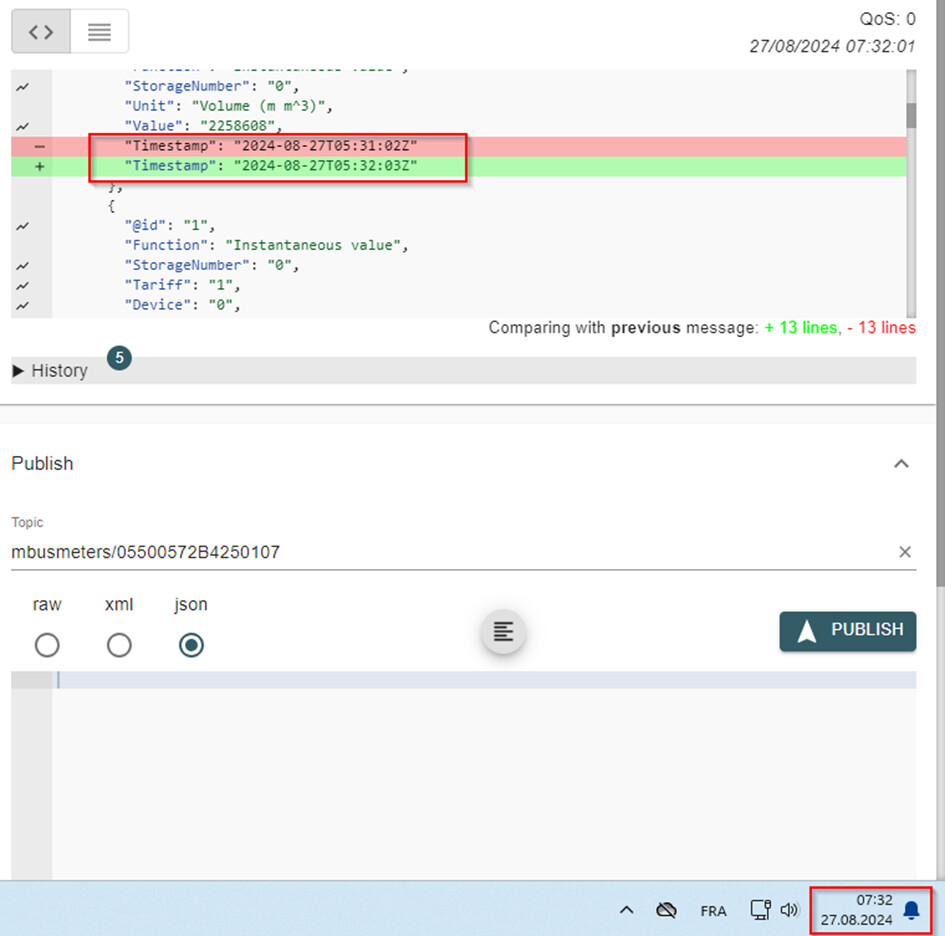
Task: Select the xml payload format
Action: (119, 645)
